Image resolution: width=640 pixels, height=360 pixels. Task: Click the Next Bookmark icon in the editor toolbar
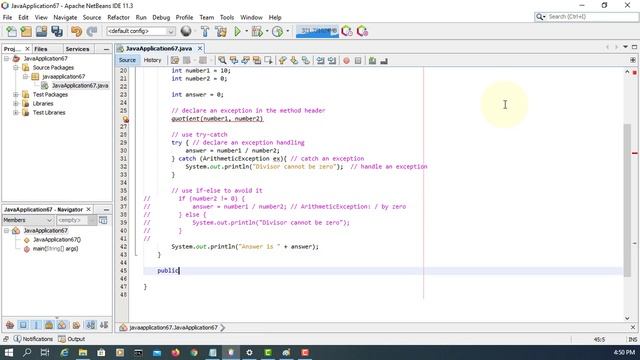(294, 60)
